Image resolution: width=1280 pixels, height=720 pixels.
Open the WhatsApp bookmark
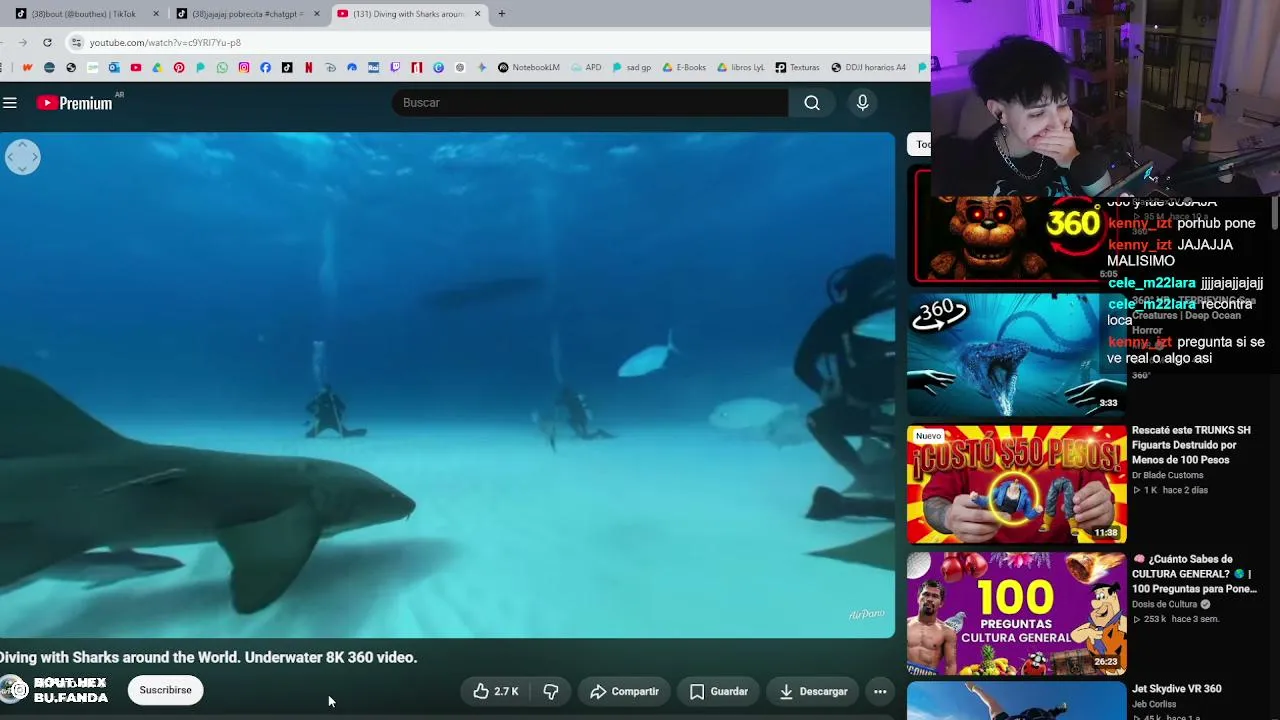(x=222, y=68)
